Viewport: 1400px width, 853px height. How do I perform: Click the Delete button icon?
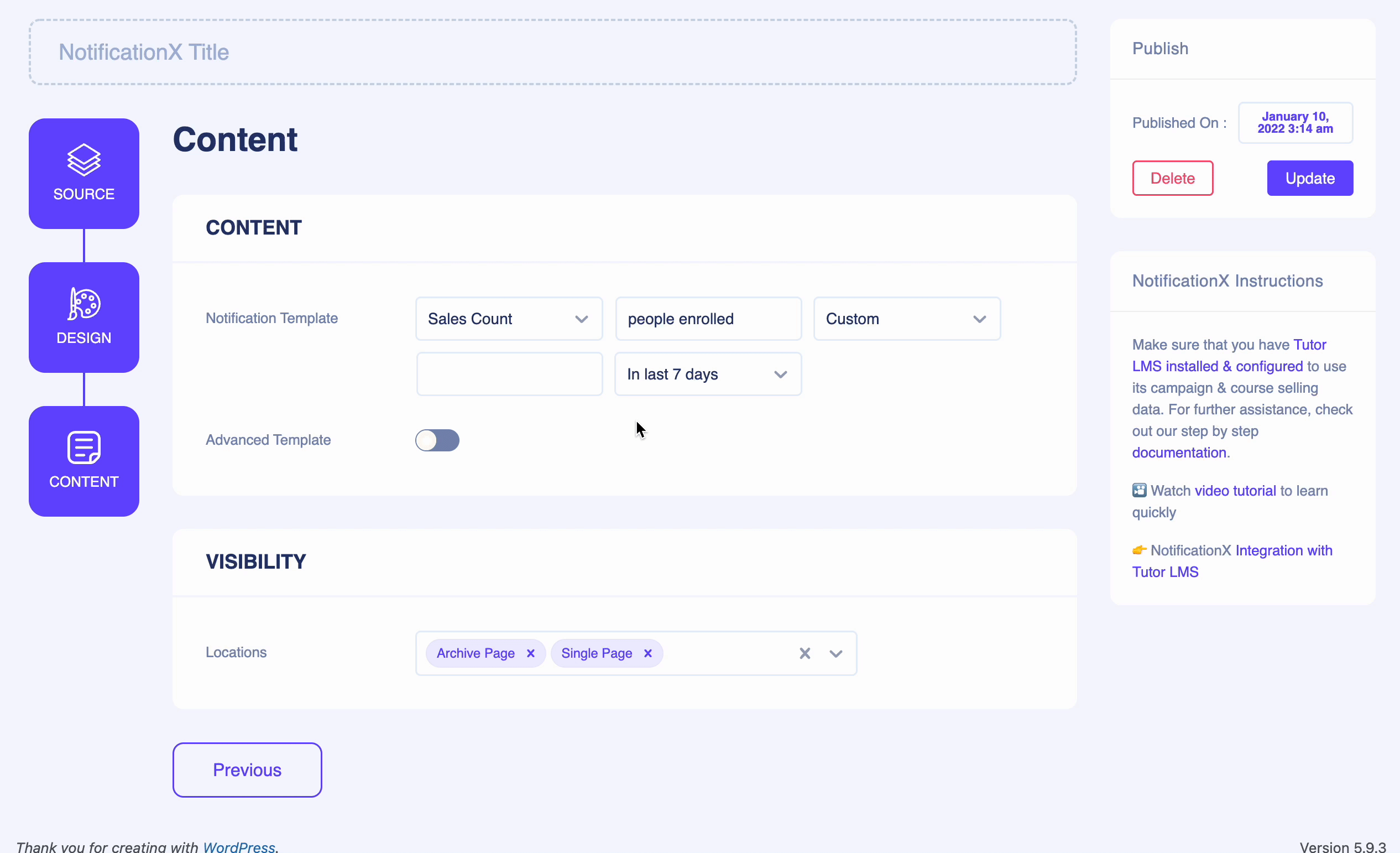tap(1172, 178)
